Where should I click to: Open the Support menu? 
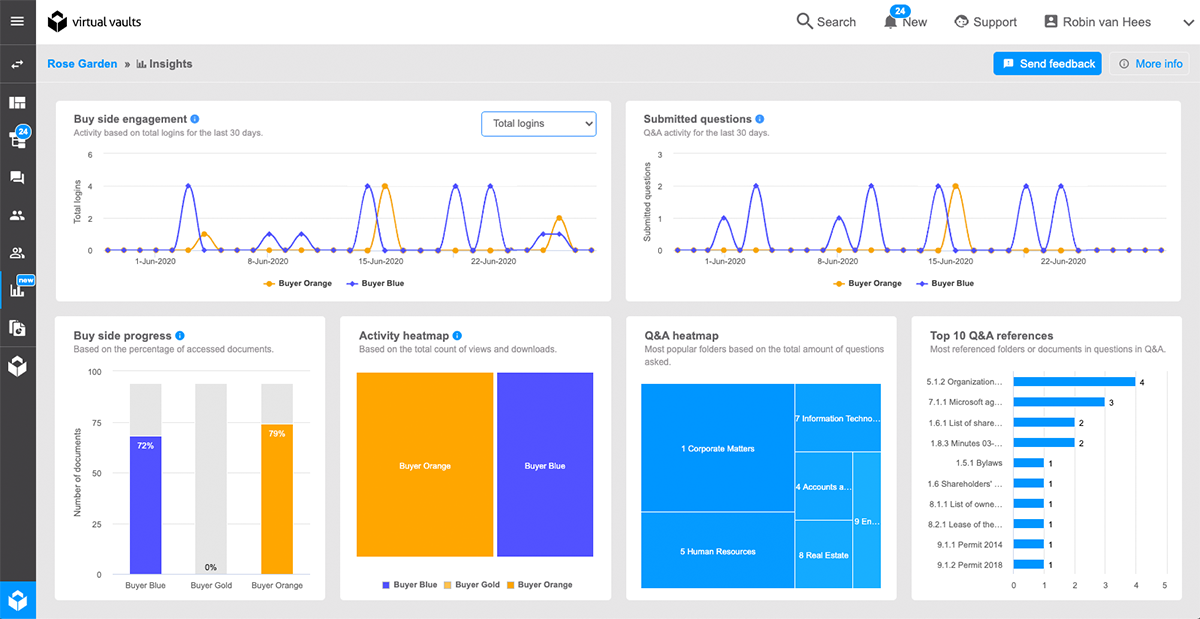coord(985,22)
